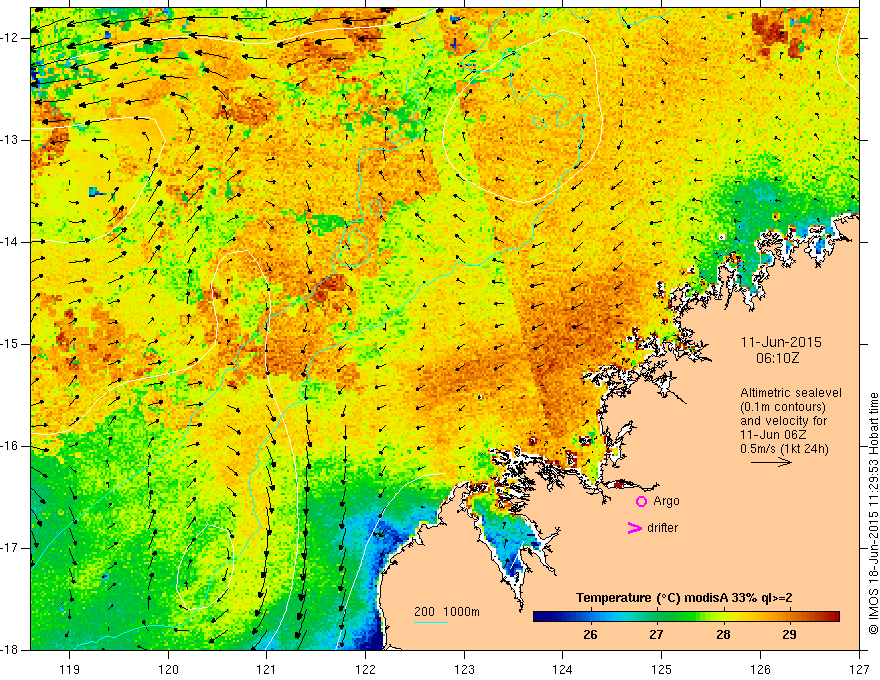Click the "(0.1m contours)" text line
880x680 pixels.
(x=783, y=407)
